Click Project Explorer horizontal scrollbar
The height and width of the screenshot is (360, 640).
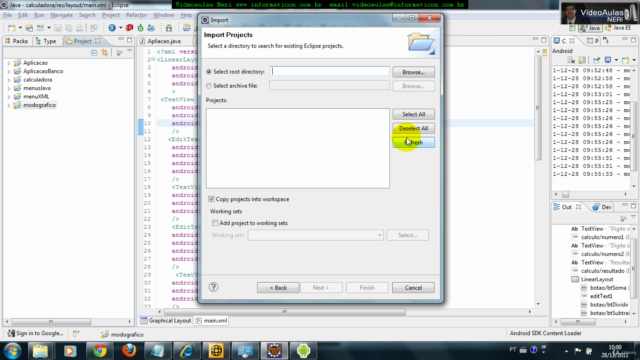51,322
